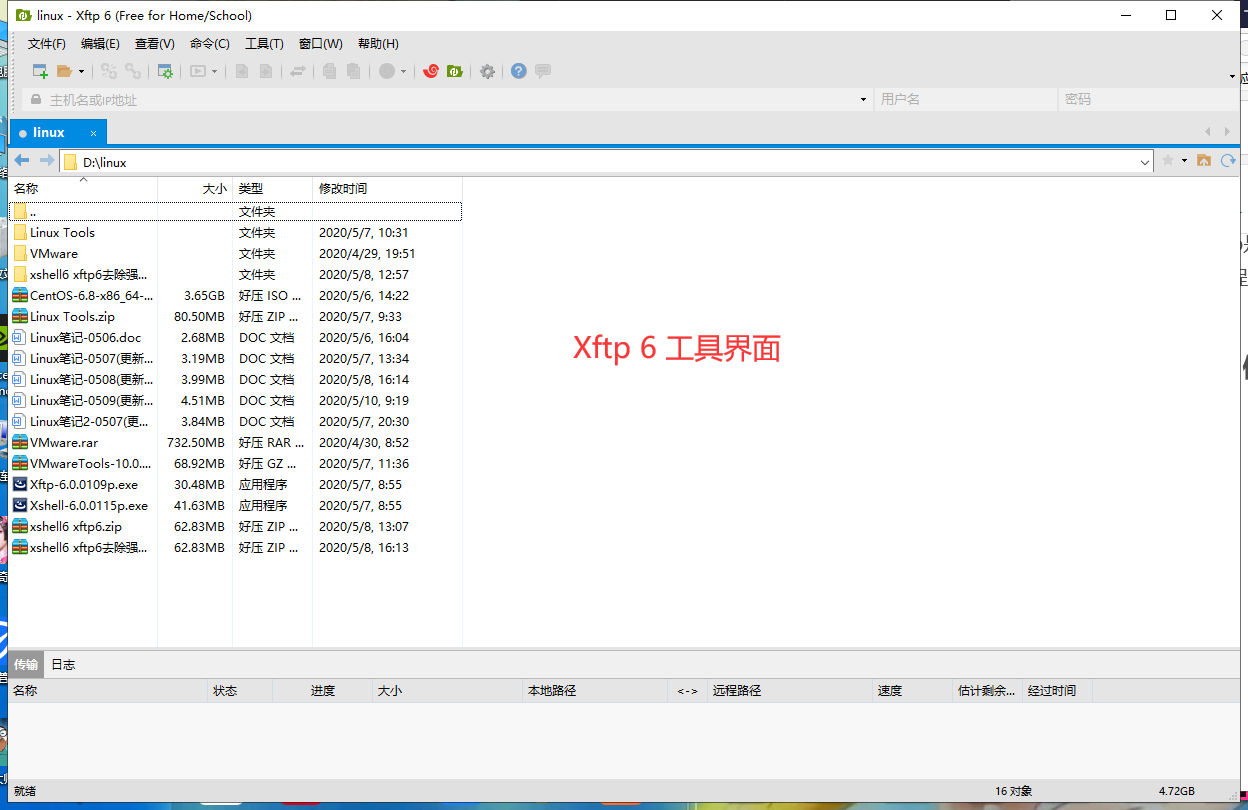This screenshot has width=1248, height=810.
Task: Select the parent '..' folder row
Action: [x=236, y=212]
